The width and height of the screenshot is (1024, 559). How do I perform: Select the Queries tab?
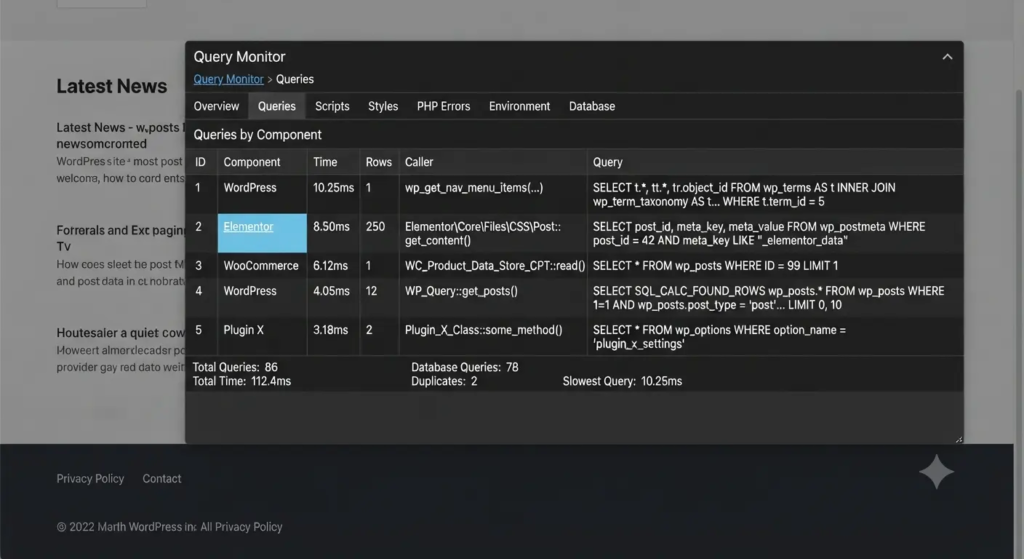tap(276, 106)
